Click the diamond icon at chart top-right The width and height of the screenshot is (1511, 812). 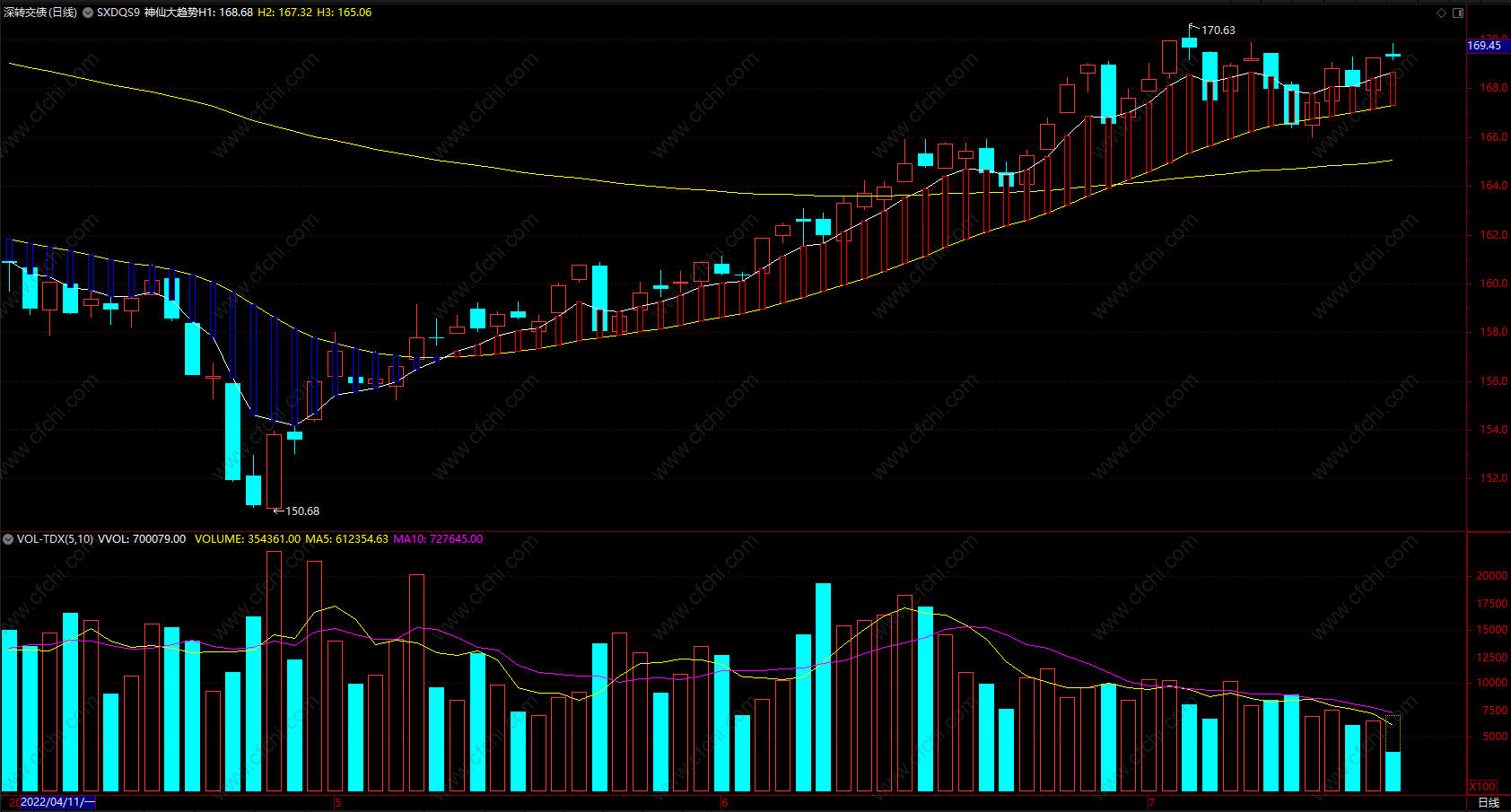click(x=1442, y=13)
